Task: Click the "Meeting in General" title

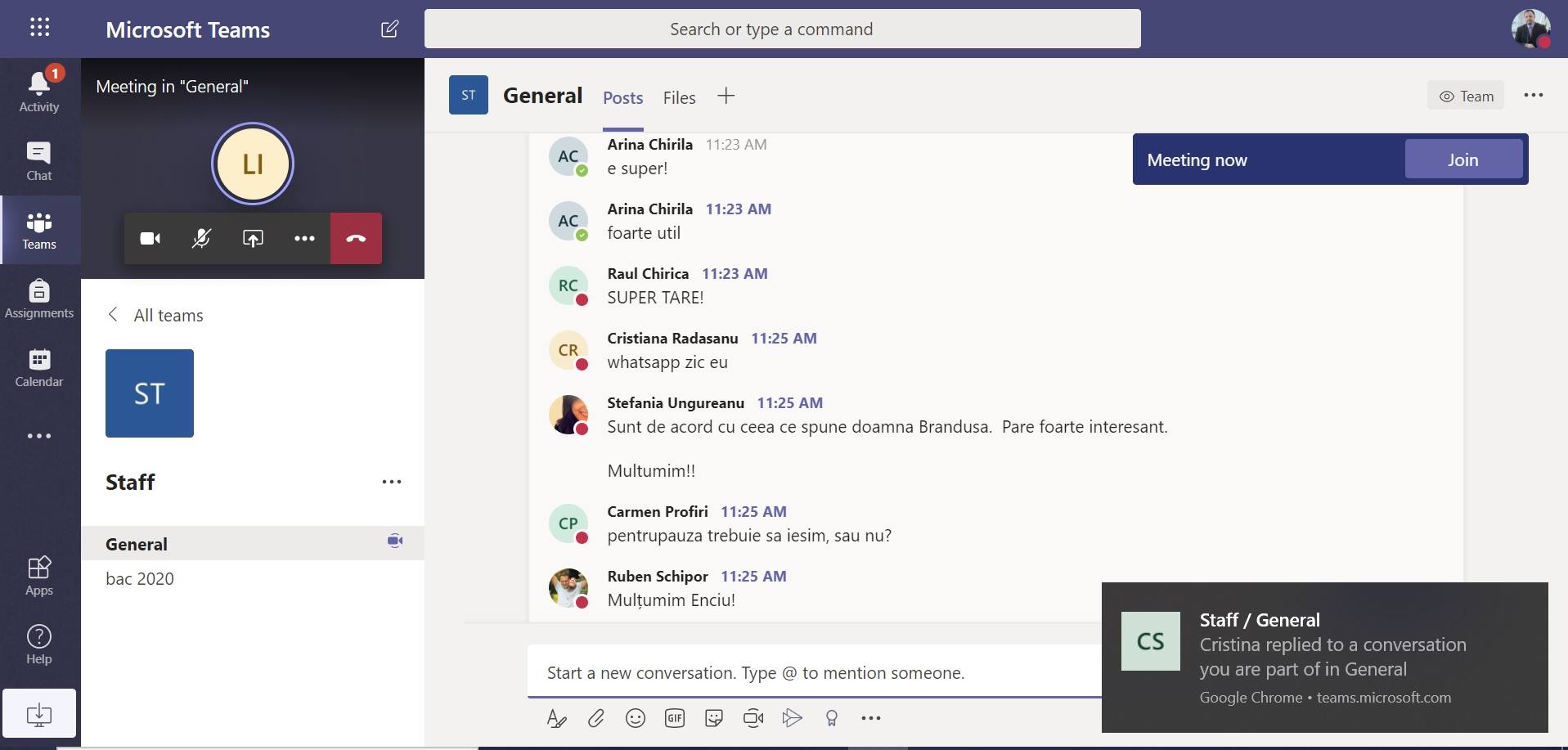Action: [172, 86]
